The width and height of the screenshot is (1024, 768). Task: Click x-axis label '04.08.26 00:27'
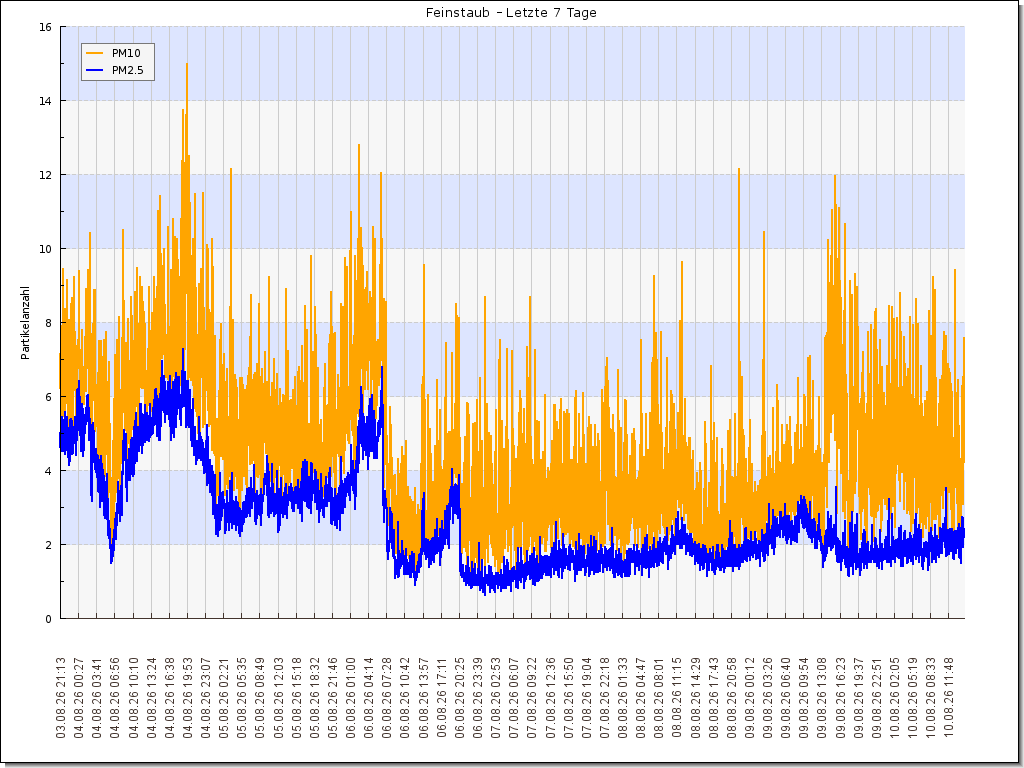click(79, 697)
